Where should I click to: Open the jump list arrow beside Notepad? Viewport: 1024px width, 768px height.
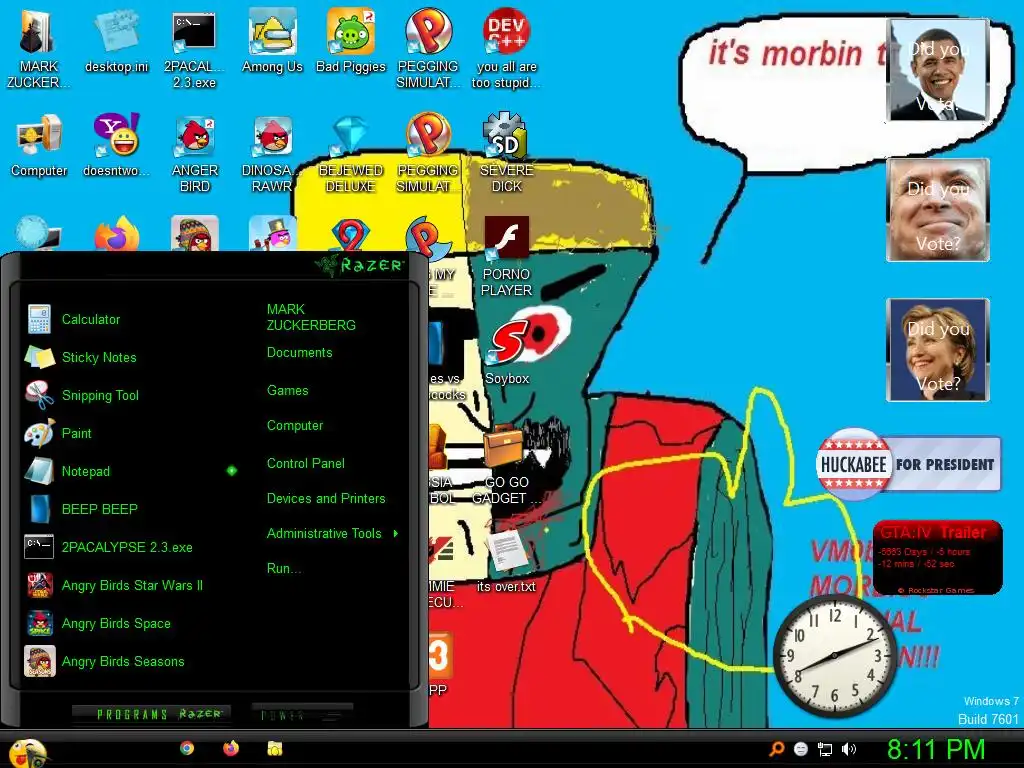click(x=232, y=471)
